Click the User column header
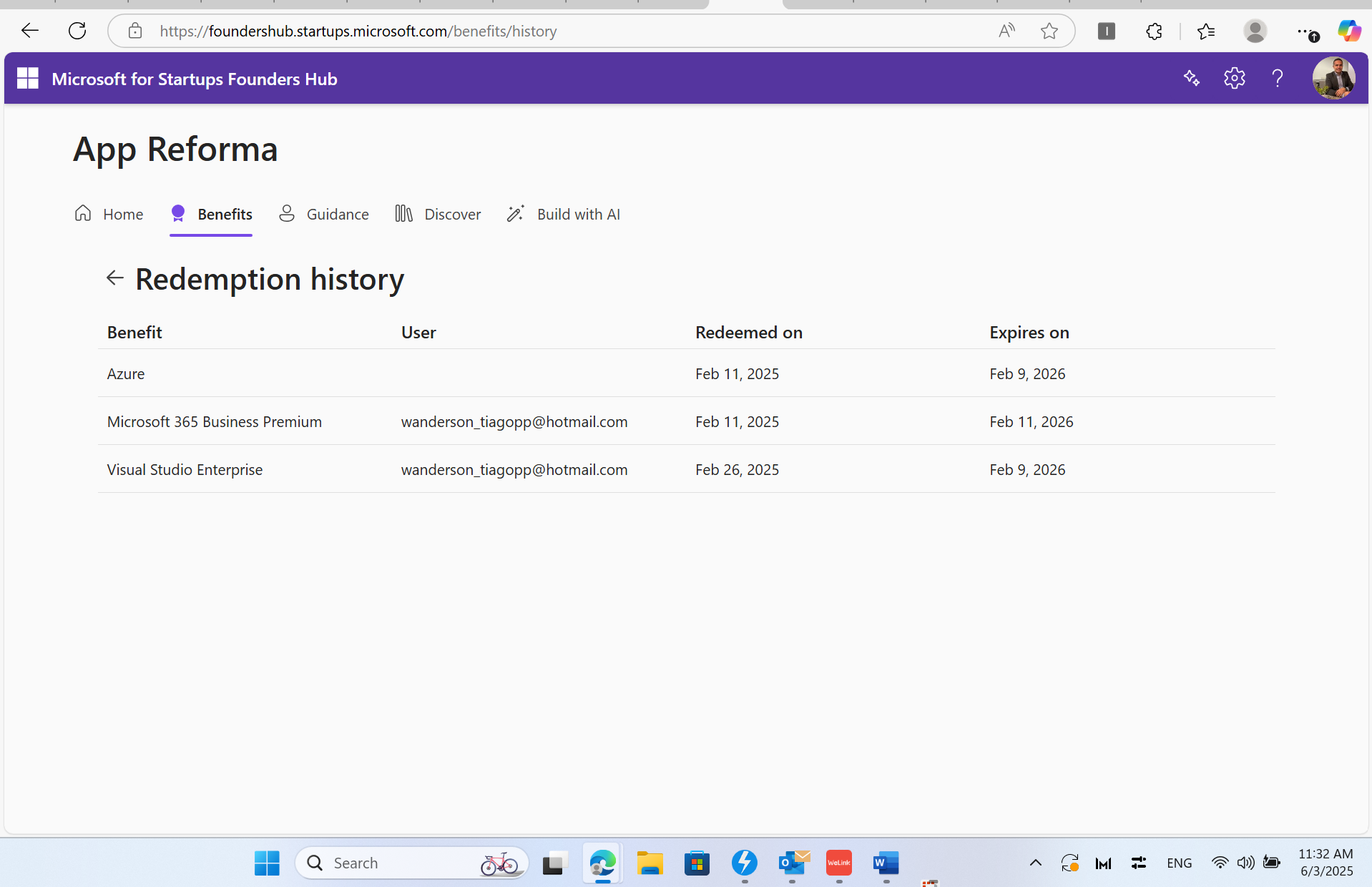1372x887 pixels. [x=418, y=333]
